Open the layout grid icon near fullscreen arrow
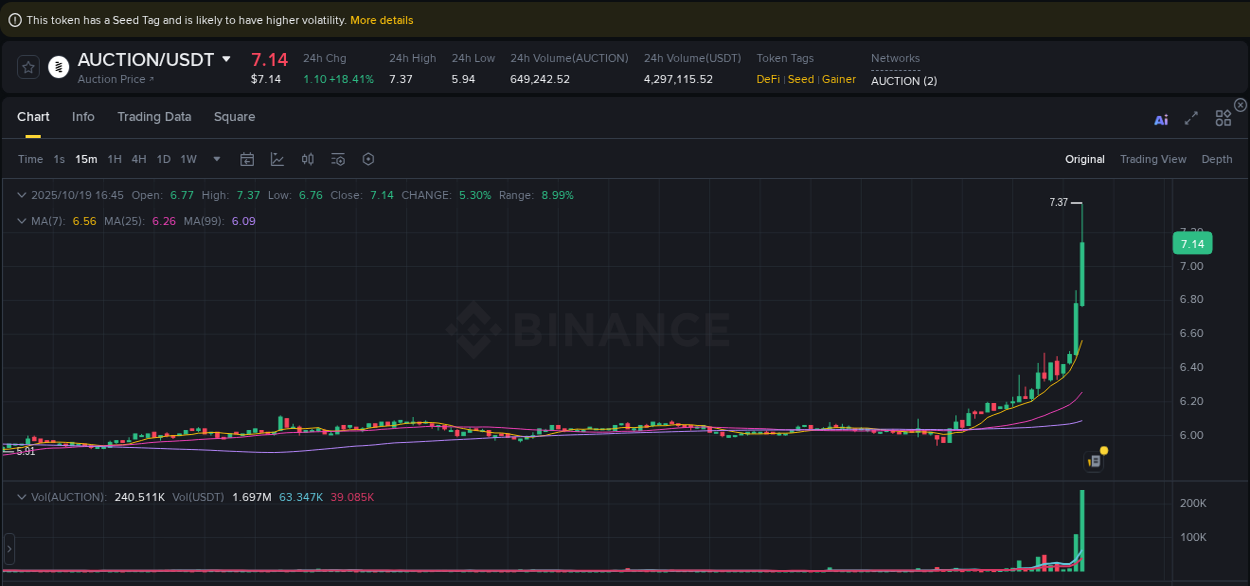This screenshot has height=586, width=1250. [x=1223, y=118]
